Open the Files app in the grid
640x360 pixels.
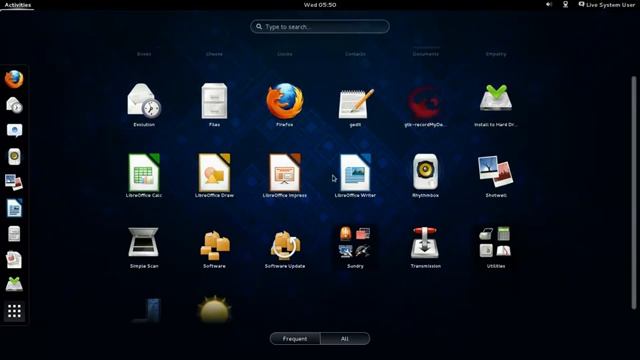point(214,104)
